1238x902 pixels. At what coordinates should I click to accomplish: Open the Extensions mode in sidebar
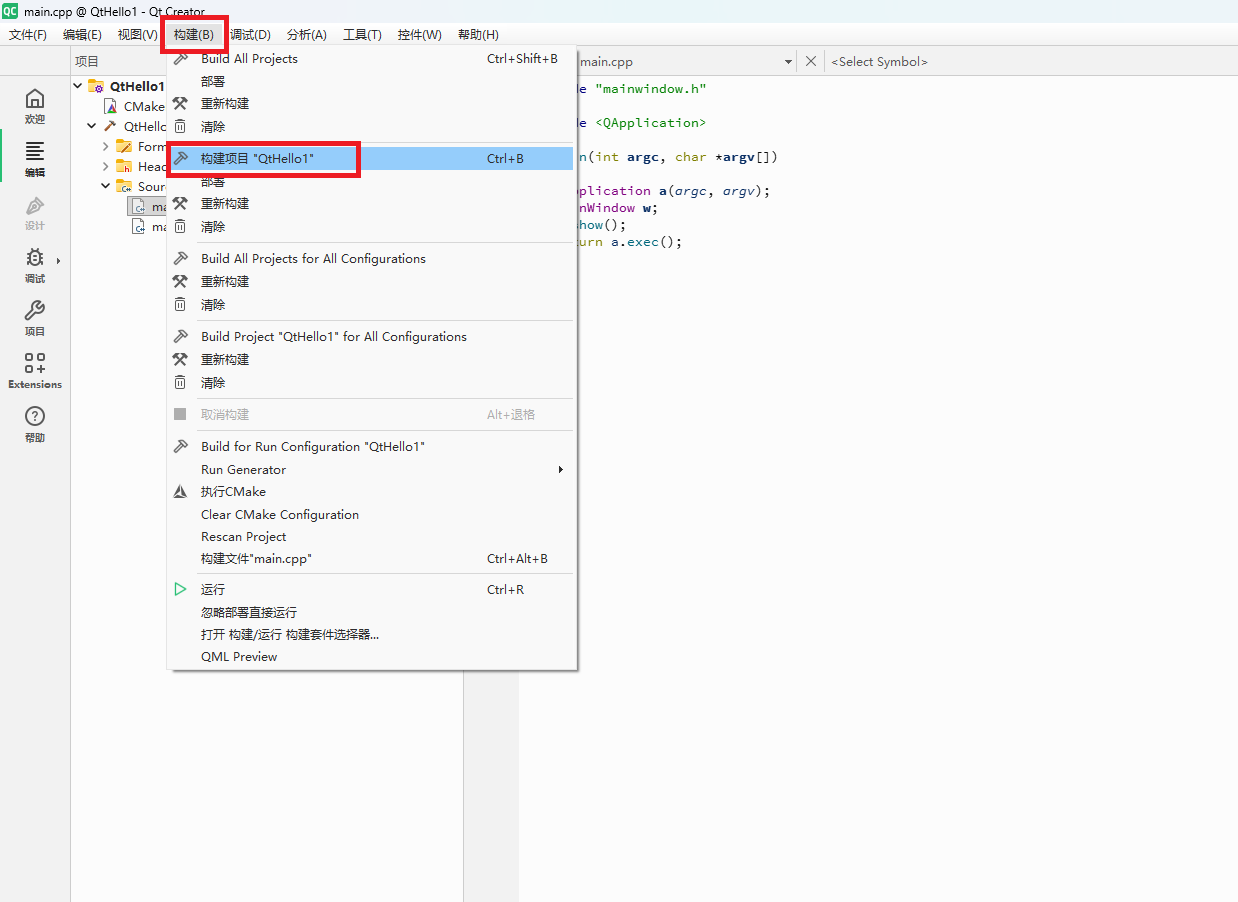click(x=35, y=370)
